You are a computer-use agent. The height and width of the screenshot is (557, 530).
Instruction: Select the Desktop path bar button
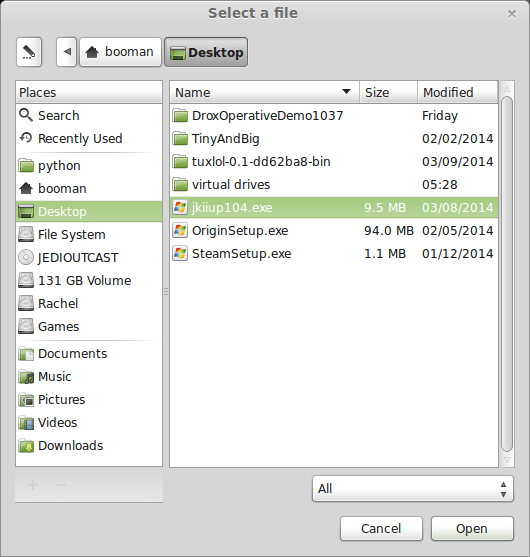206,52
